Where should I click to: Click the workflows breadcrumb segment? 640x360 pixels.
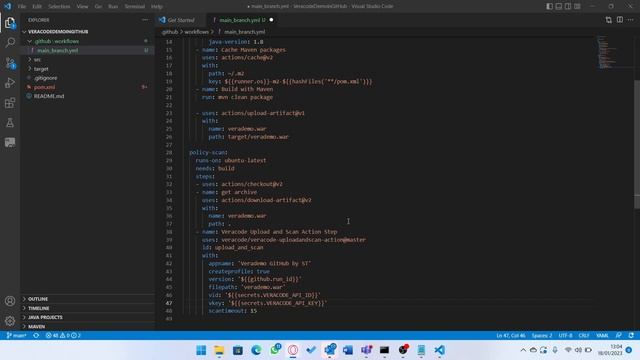pyautogui.click(x=196, y=32)
